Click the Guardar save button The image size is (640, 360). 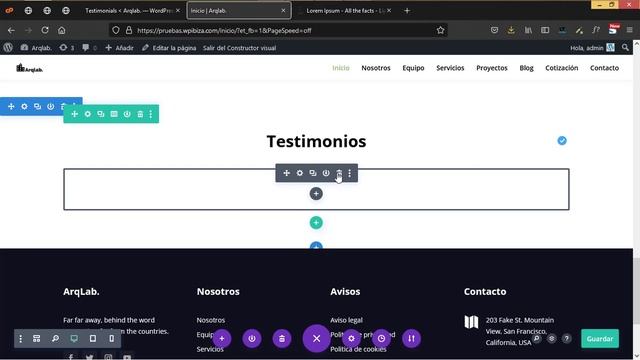coord(600,338)
